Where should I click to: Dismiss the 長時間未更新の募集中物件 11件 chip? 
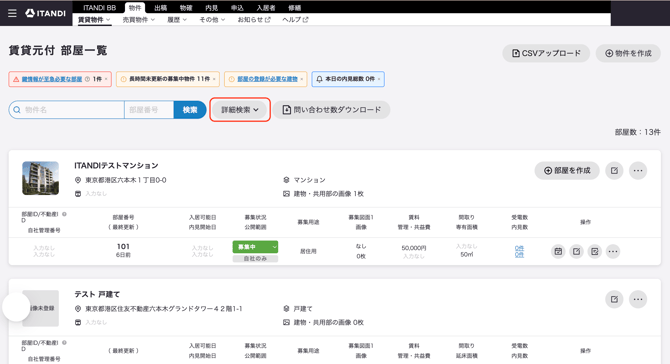point(215,79)
